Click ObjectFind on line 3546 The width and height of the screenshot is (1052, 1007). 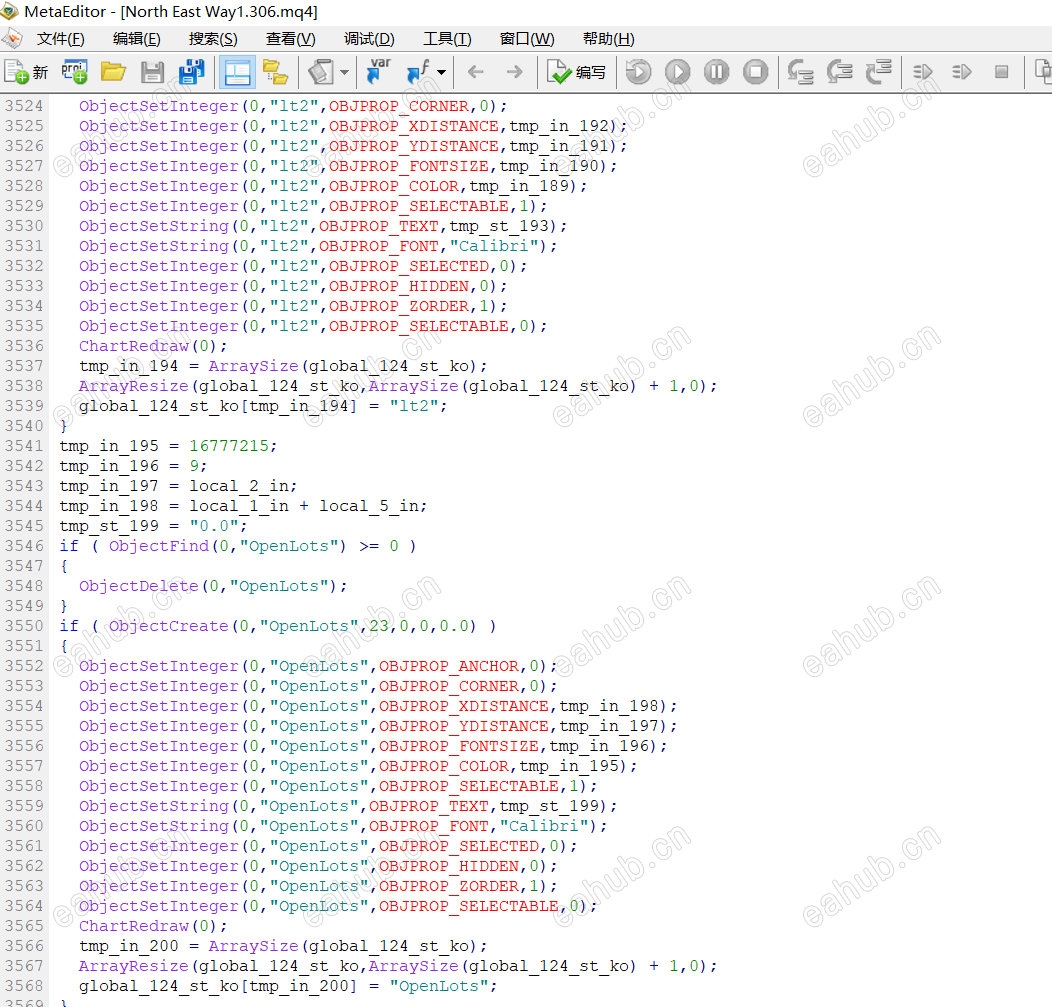click(x=159, y=546)
